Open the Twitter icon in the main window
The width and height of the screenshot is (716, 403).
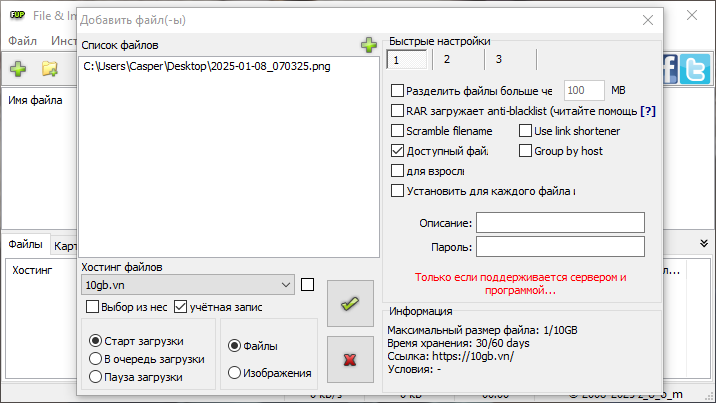(x=695, y=69)
